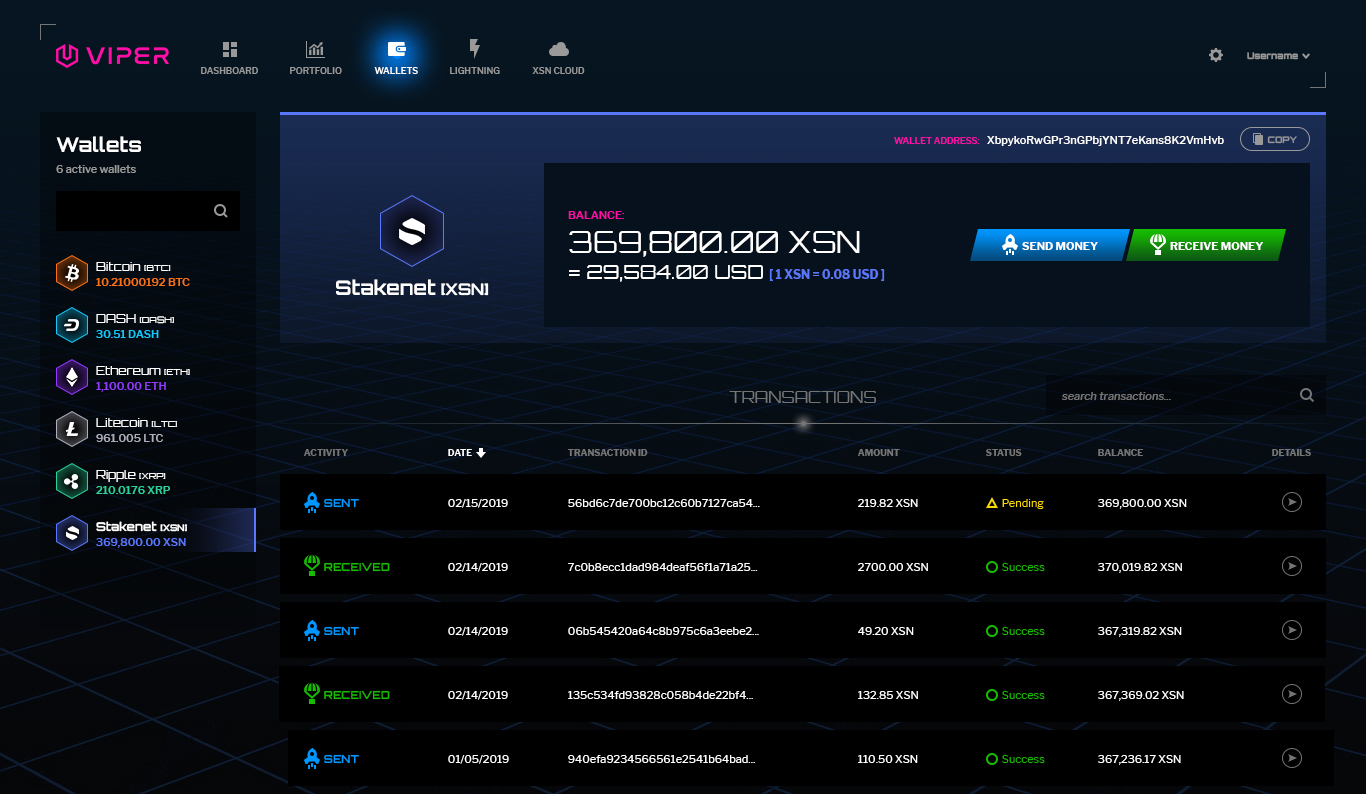Select the Litecoin wallet
This screenshot has height=794, width=1366.
(148, 429)
